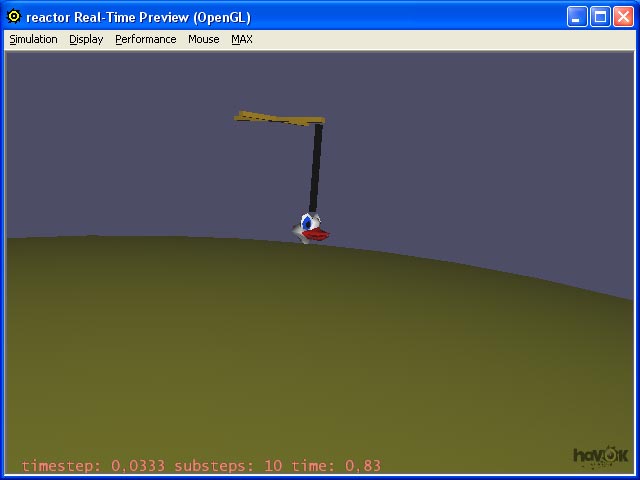This screenshot has width=640, height=480.
Task: Open the Mouse menu
Action: pyautogui.click(x=203, y=39)
